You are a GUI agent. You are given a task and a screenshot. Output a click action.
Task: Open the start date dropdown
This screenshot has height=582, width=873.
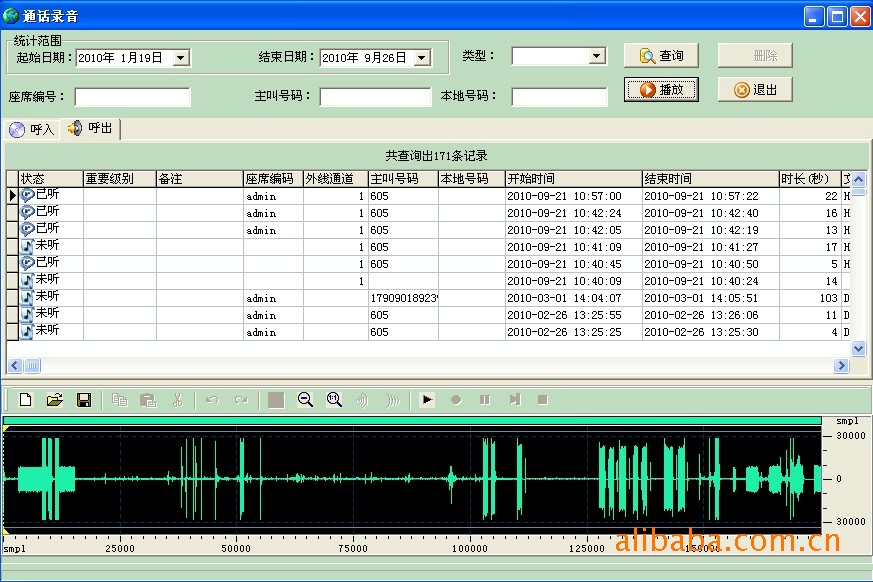[181, 58]
